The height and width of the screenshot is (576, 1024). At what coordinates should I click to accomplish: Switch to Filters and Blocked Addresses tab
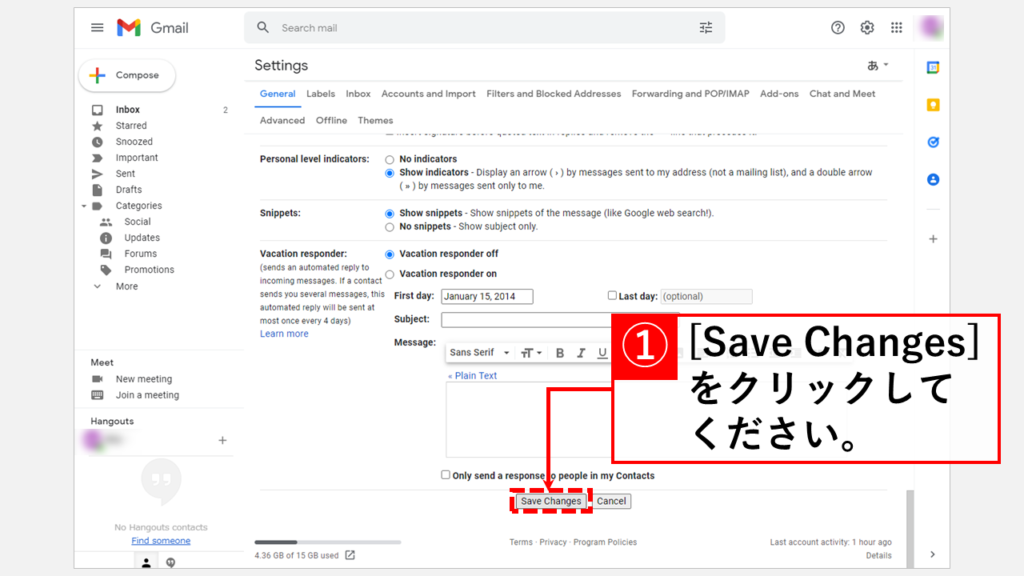(553, 94)
